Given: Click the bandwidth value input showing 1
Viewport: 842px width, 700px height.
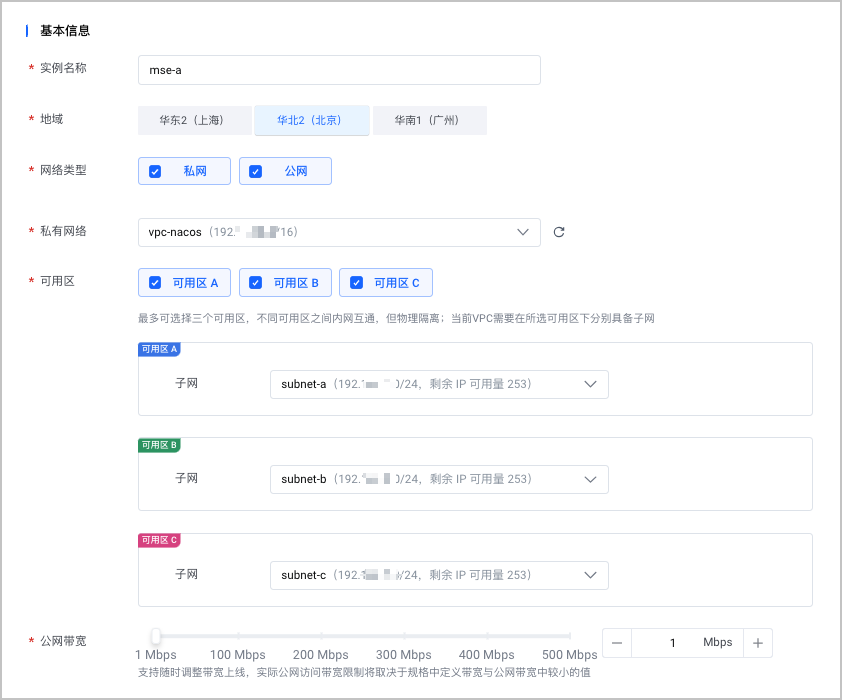Looking at the screenshot, I should pos(672,643).
